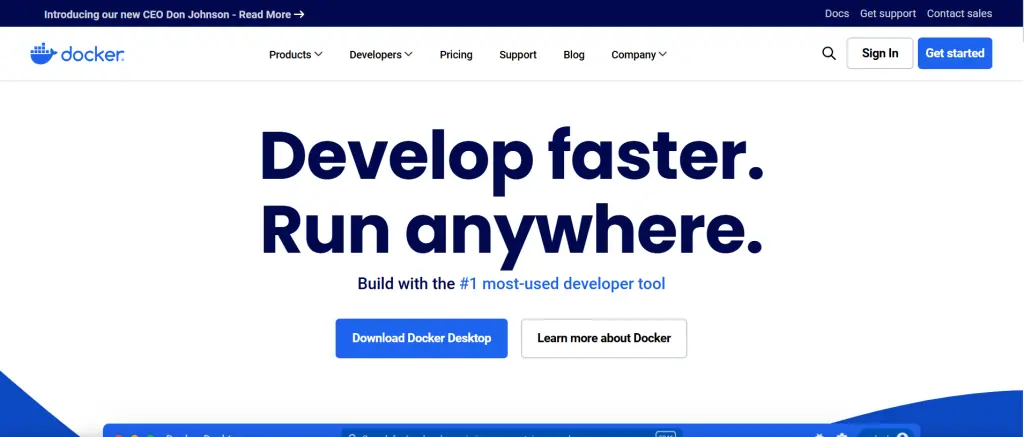Open the Blog menu item
1024x437 pixels.
(x=574, y=55)
